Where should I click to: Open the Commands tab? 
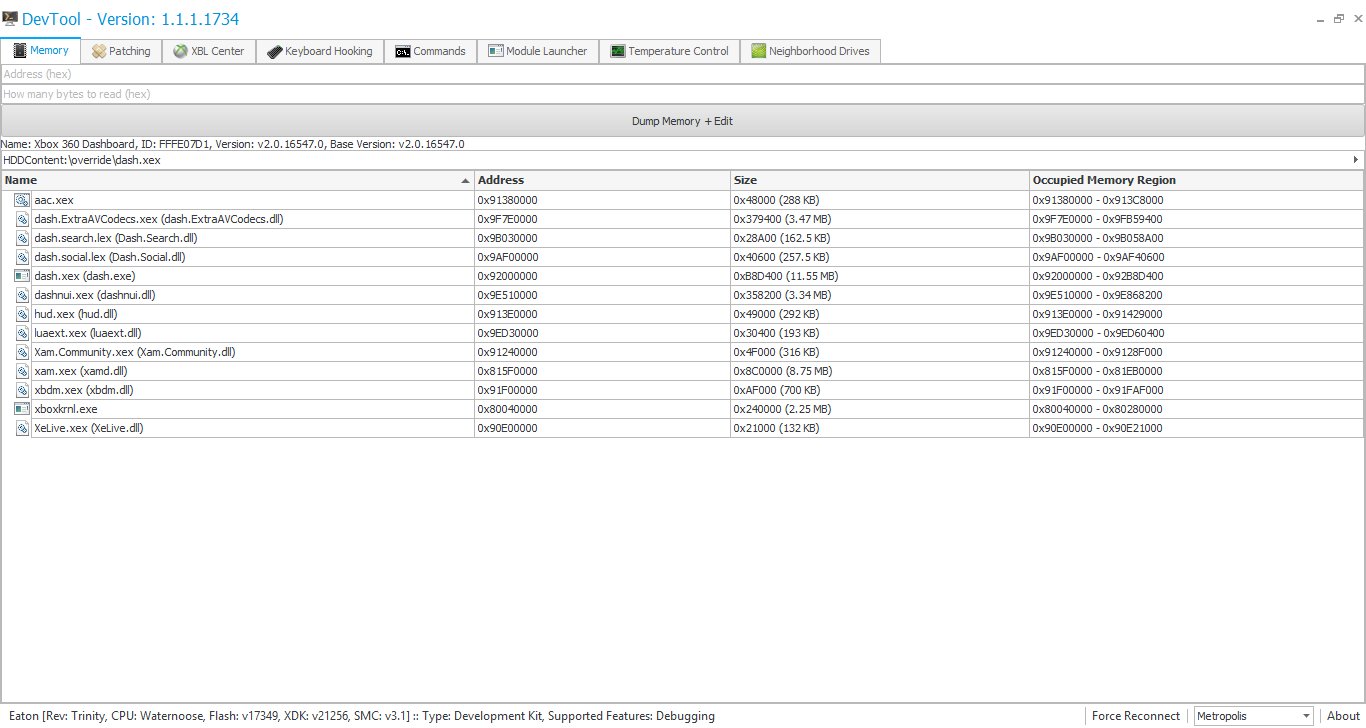431,51
